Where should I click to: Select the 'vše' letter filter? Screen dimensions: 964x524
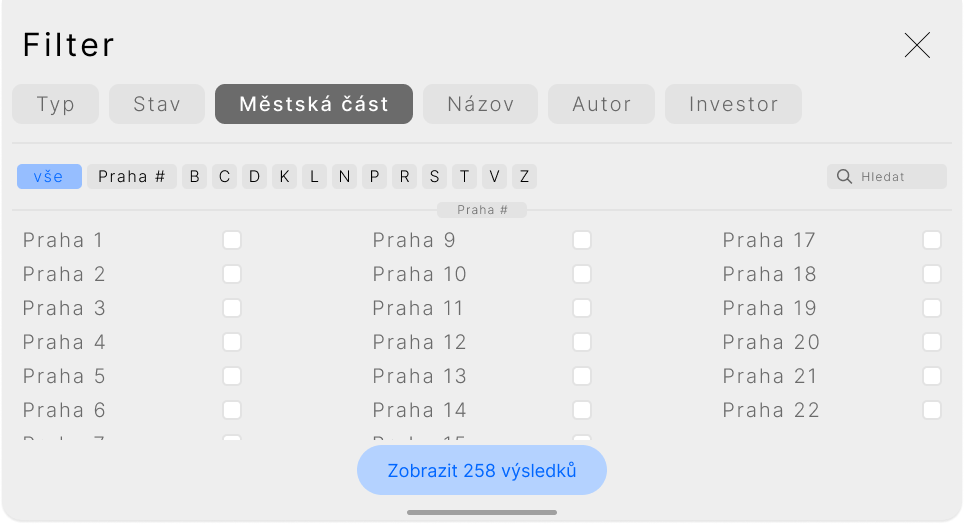pos(49,177)
